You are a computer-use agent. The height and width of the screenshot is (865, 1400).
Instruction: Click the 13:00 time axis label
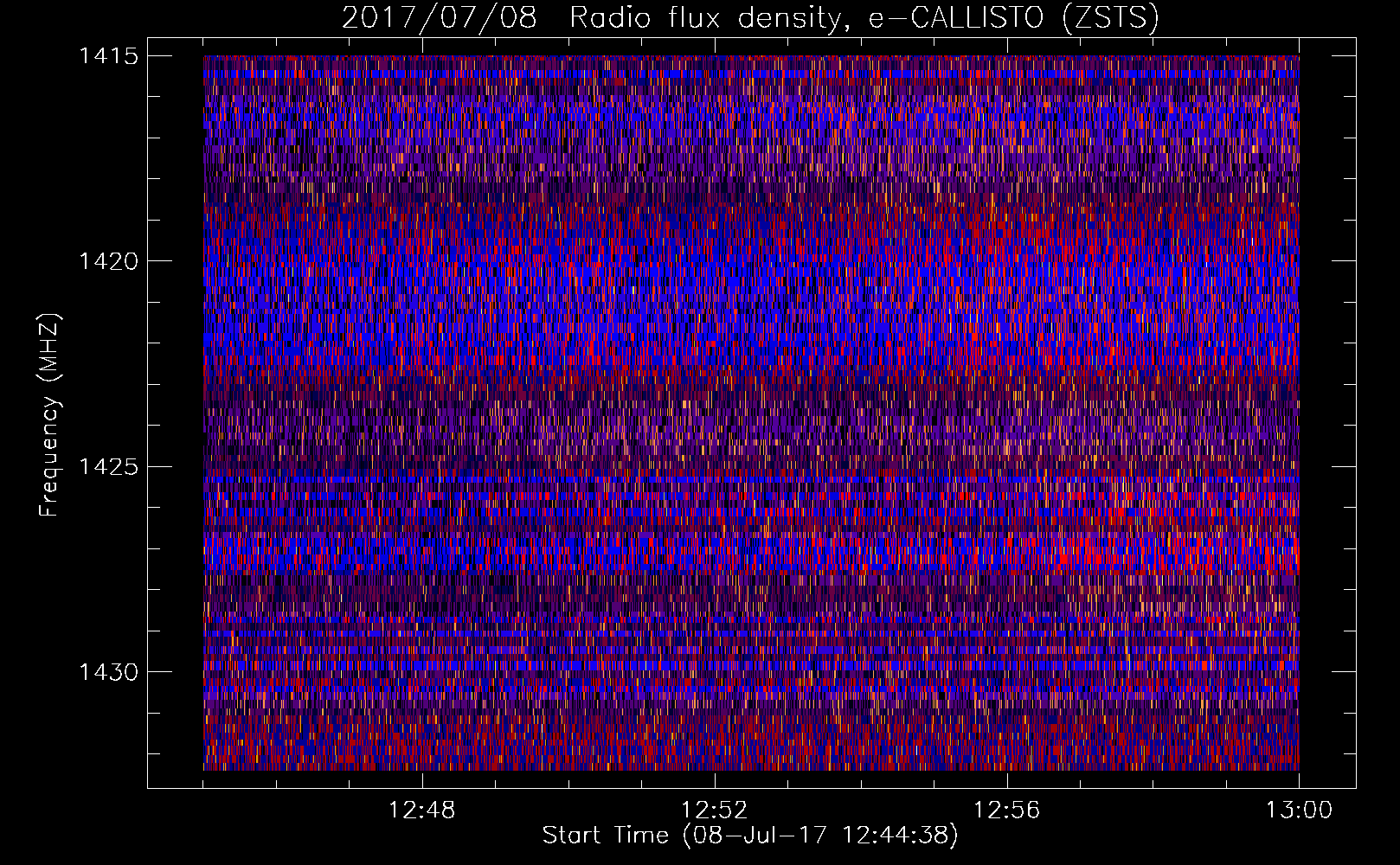[1299, 811]
